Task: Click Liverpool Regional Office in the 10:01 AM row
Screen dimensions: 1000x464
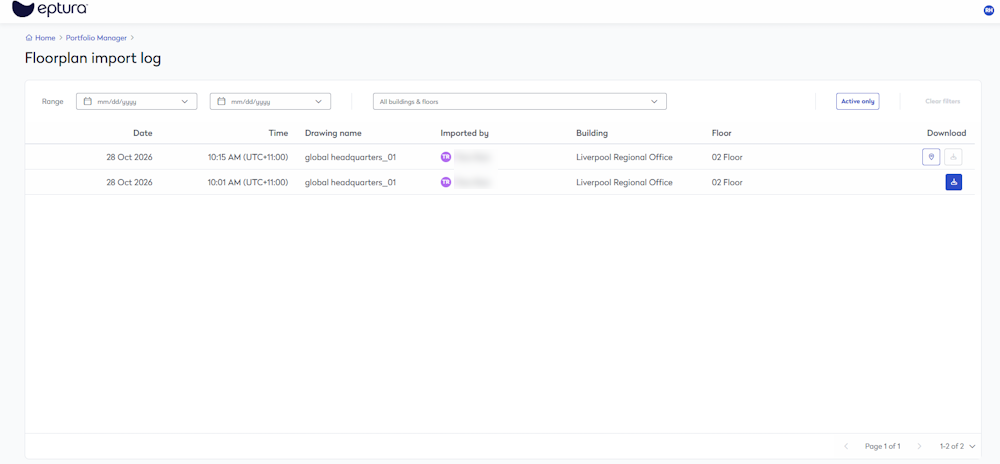Action: pyautogui.click(x=624, y=182)
